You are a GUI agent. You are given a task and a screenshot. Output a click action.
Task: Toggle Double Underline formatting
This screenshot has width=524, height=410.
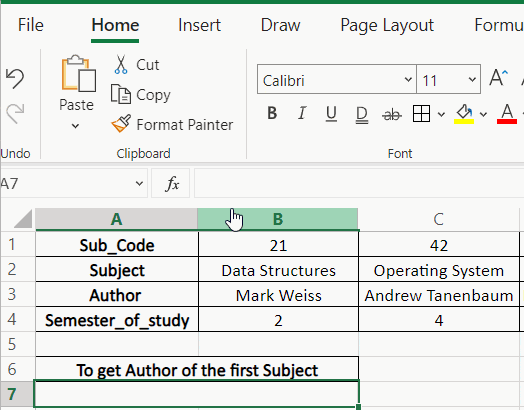pos(362,115)
